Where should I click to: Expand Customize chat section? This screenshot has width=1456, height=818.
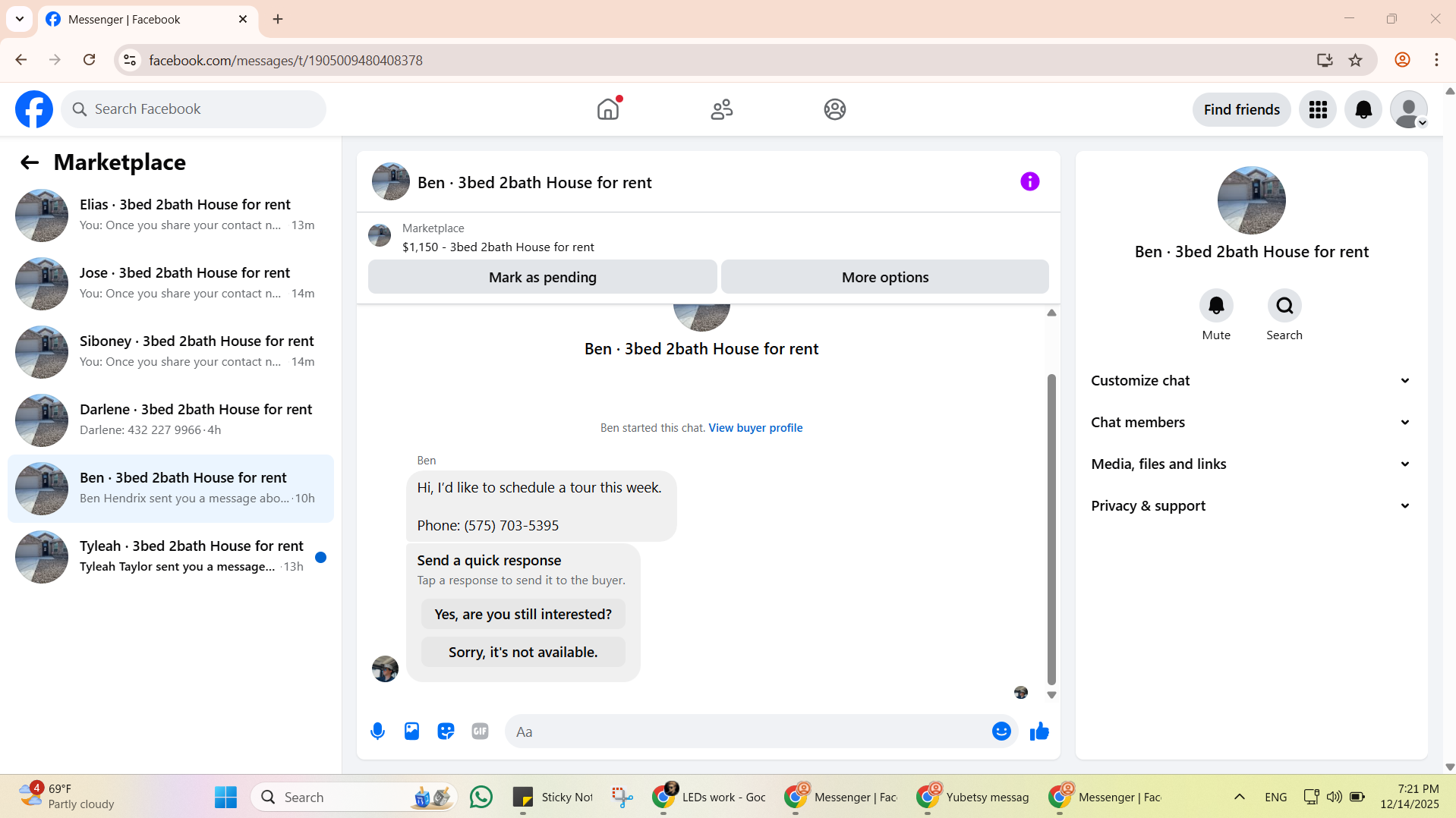click(x=1251, y=381)
